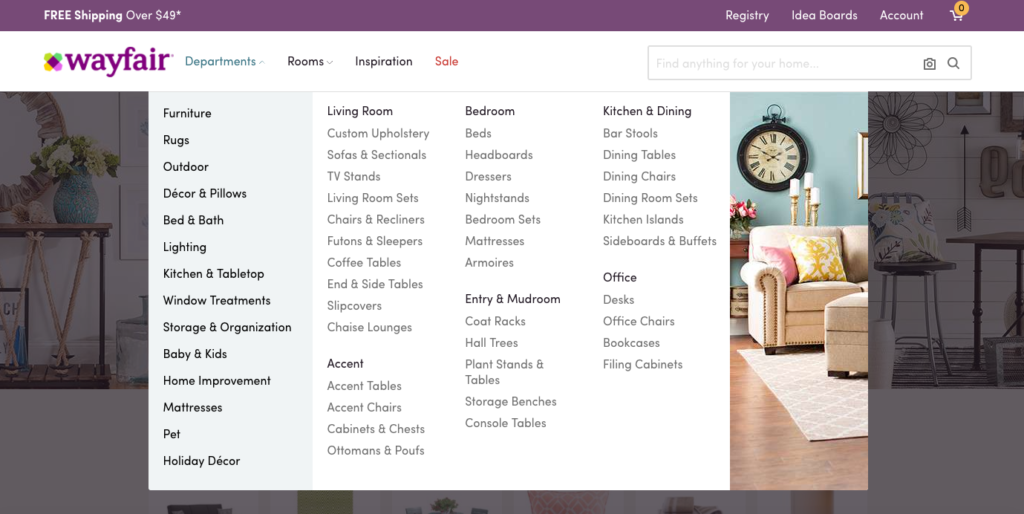Select Décor & Pillows department

(x=205, y=193)
